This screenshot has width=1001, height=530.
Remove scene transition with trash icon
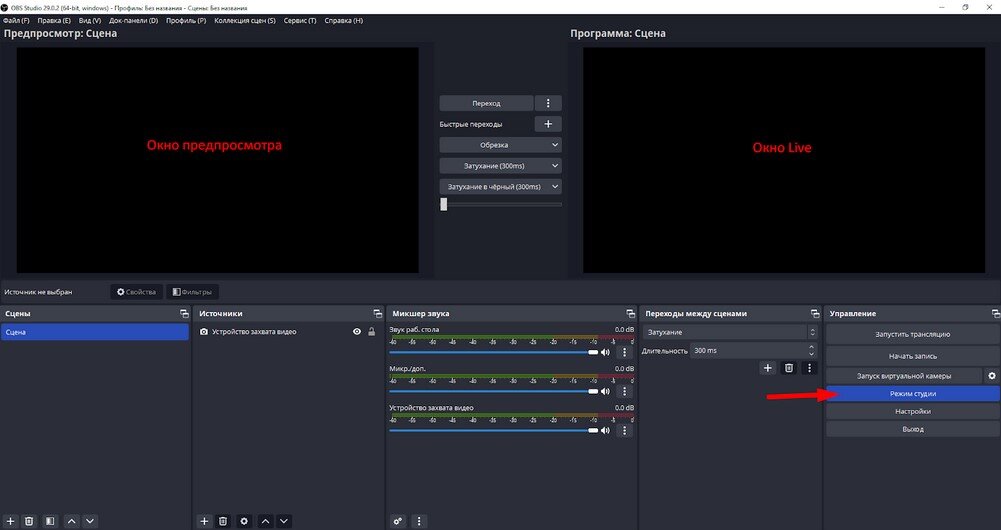click(x=789, y=368)
